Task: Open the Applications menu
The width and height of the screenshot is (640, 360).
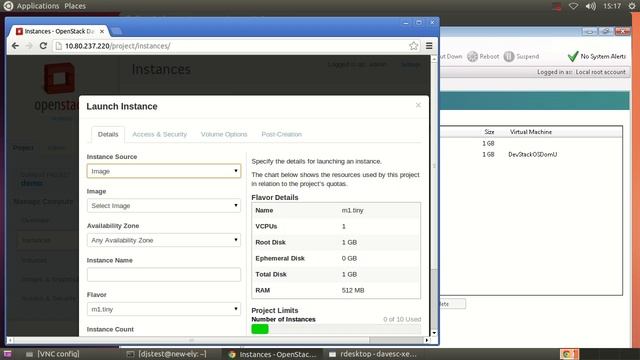Action: coord(38,6)
